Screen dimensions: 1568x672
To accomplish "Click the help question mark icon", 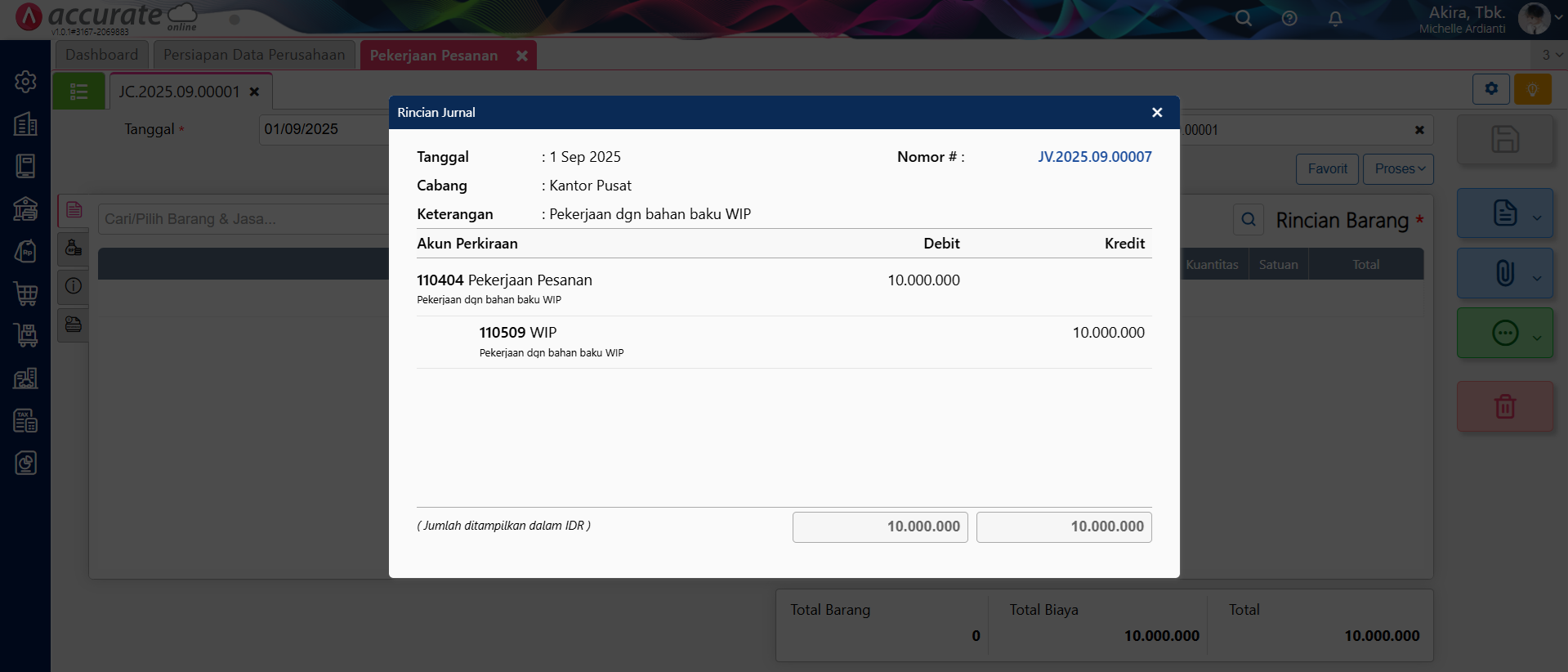I will point(1289,19).
